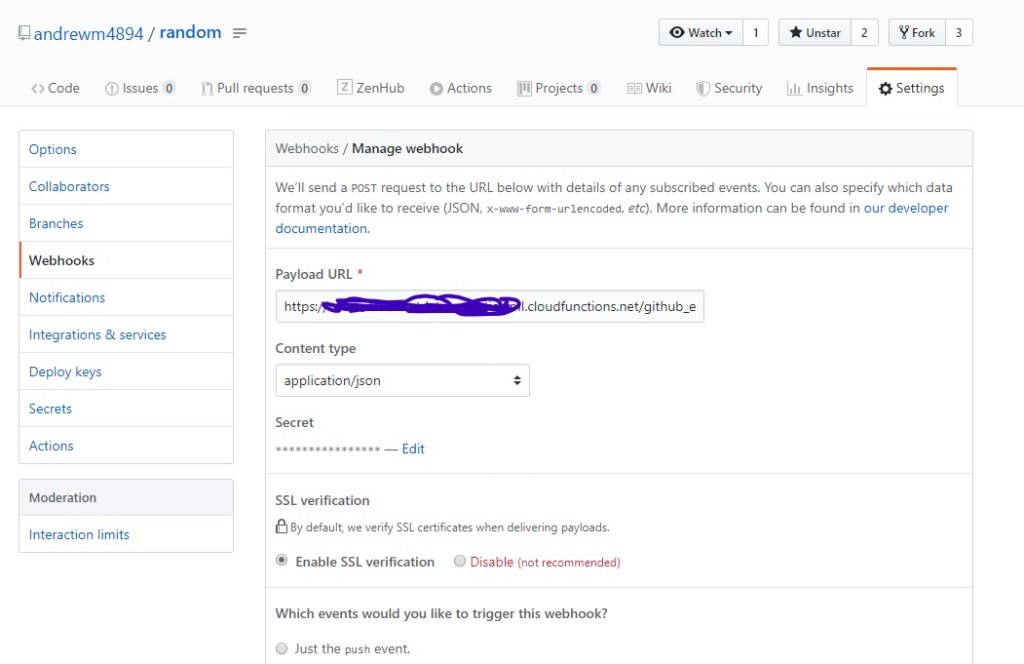This screenshot has height=664, width=1024.
Task: Click the SSL verification lock icon
Action: 281,526
